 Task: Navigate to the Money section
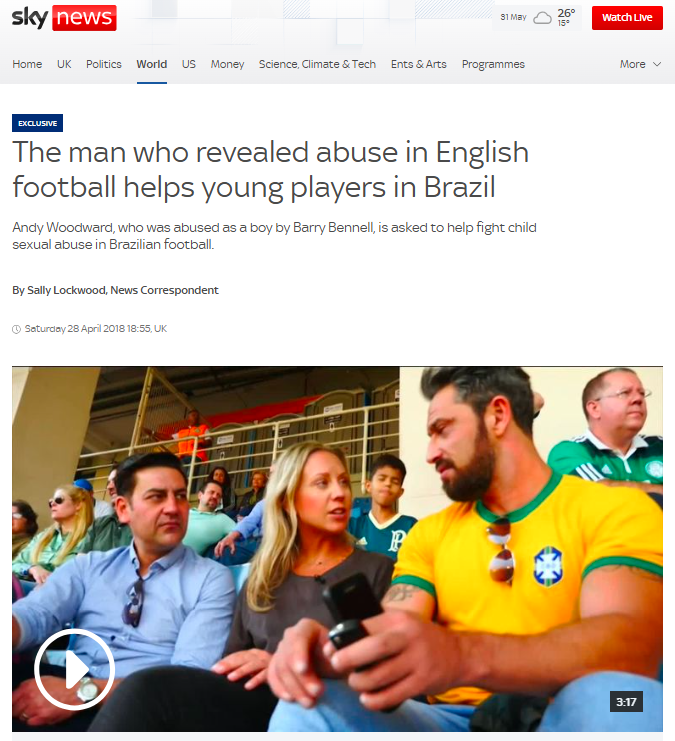[x=227, y=64]
